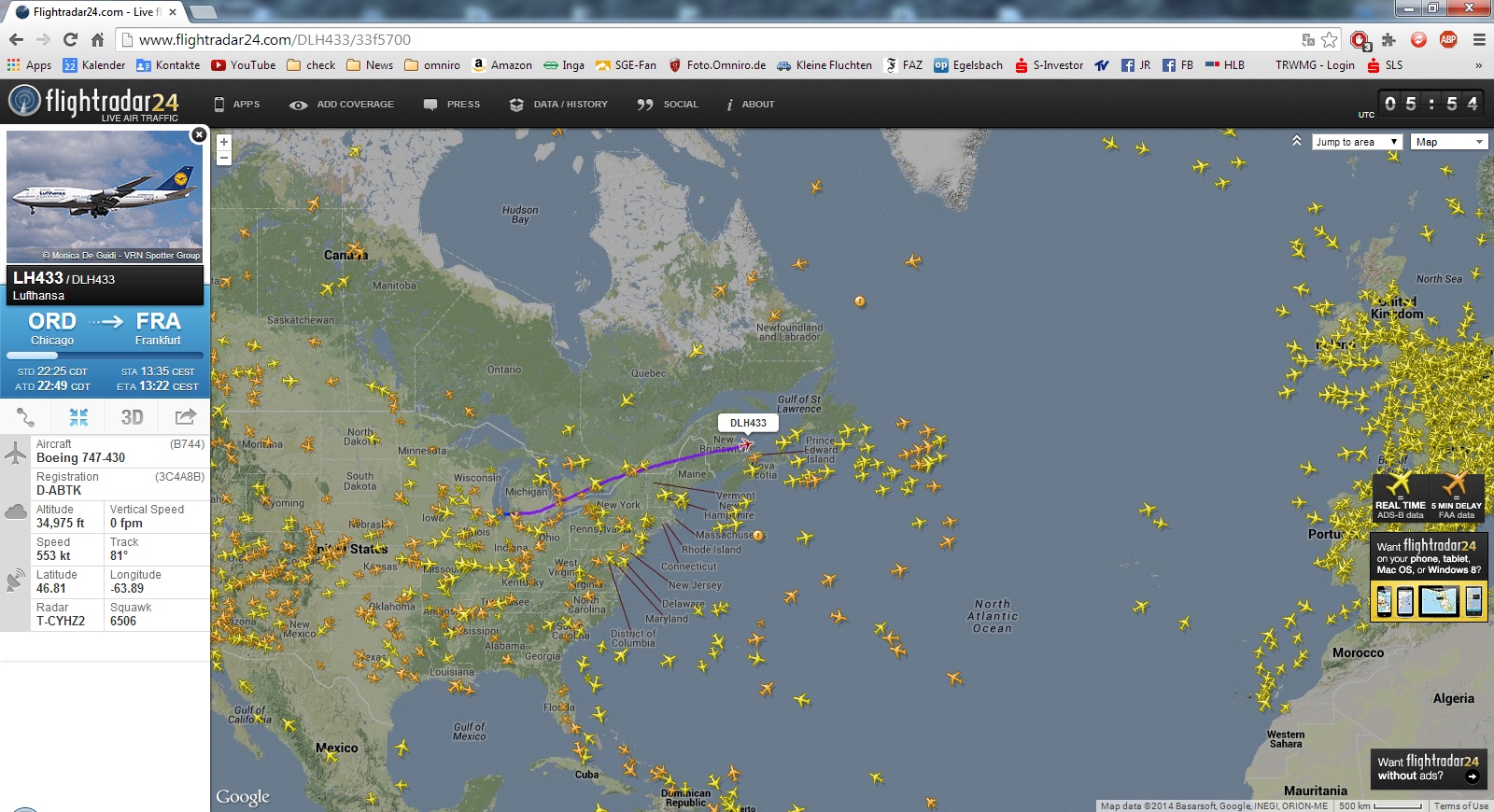Image resolution: width=1494 pixels, height=812 pixels.
Task: Click the translate page icon
Action: coord(1308,40)
